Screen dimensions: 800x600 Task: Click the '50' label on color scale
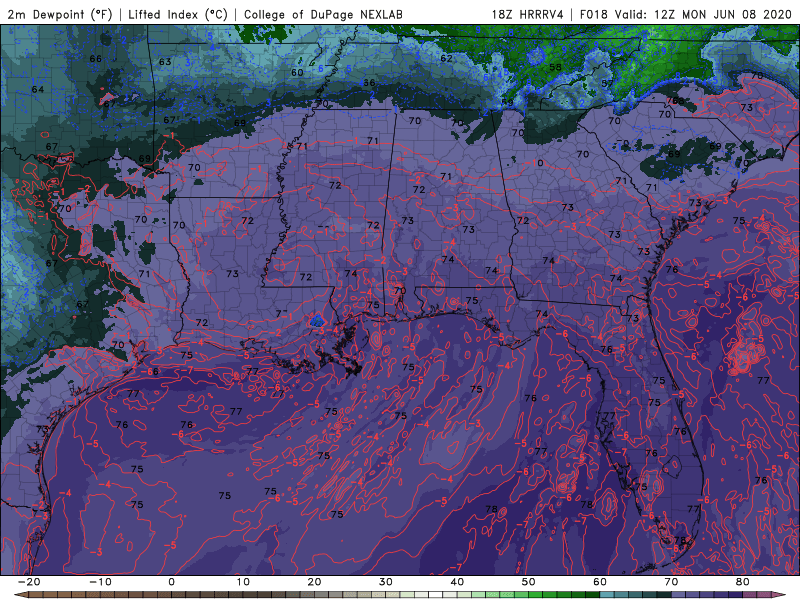coord(529,582)
